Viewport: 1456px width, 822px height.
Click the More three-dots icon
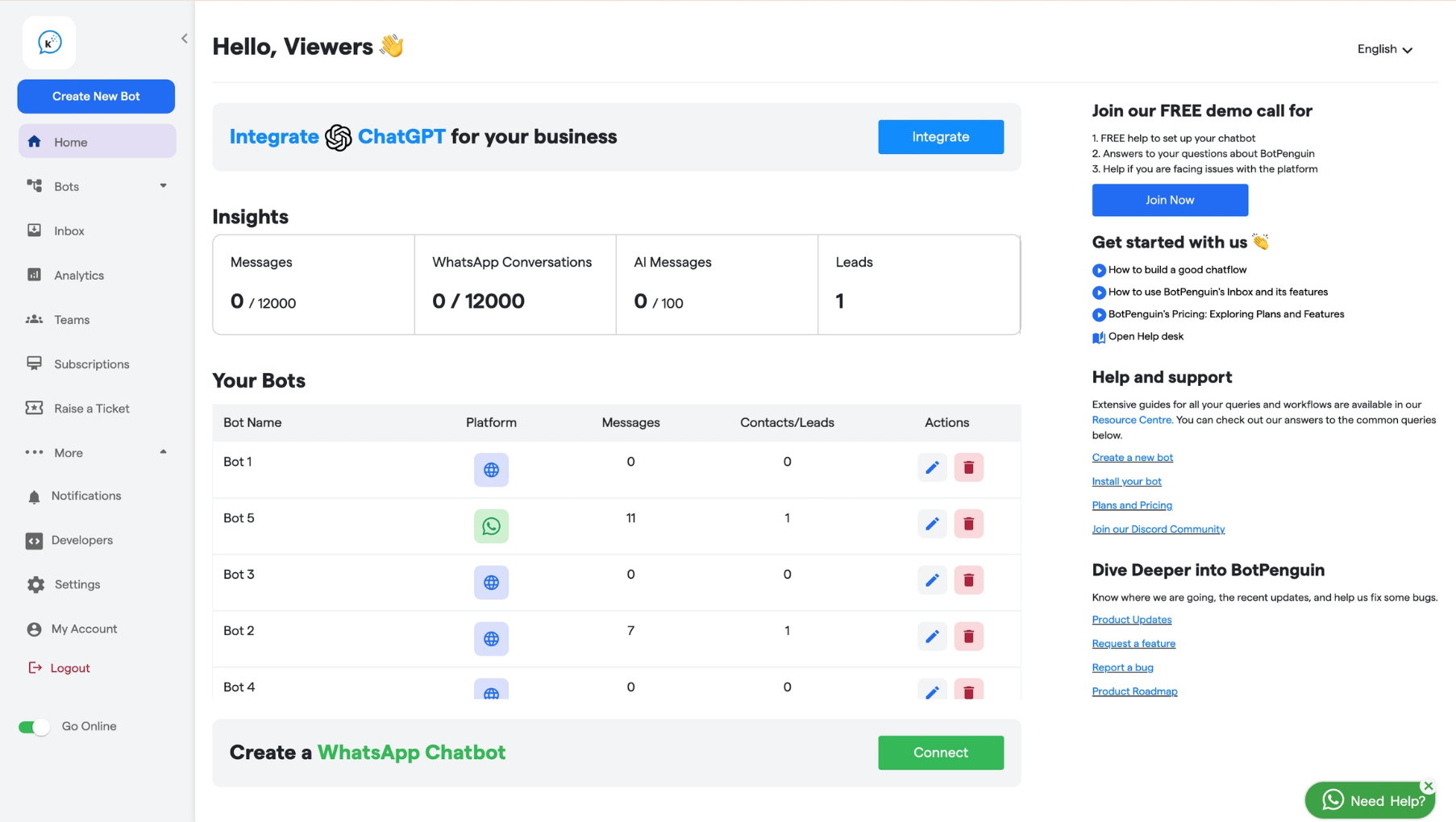tap(34, 453)
